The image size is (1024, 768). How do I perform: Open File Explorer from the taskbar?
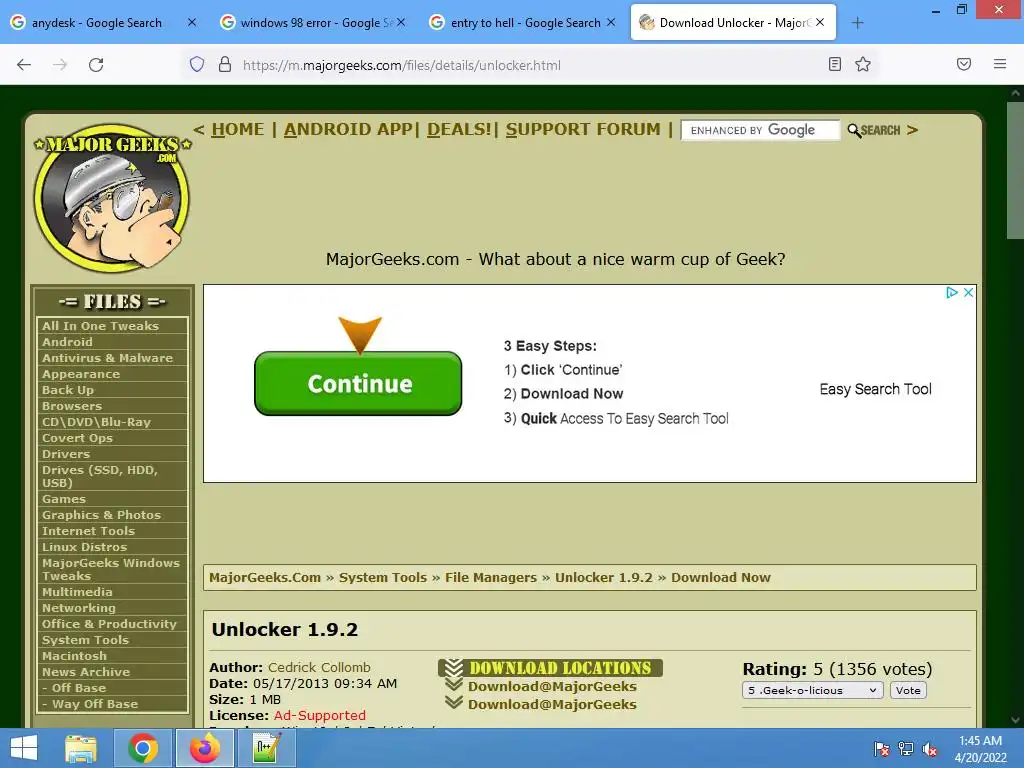tap(81, 748)
